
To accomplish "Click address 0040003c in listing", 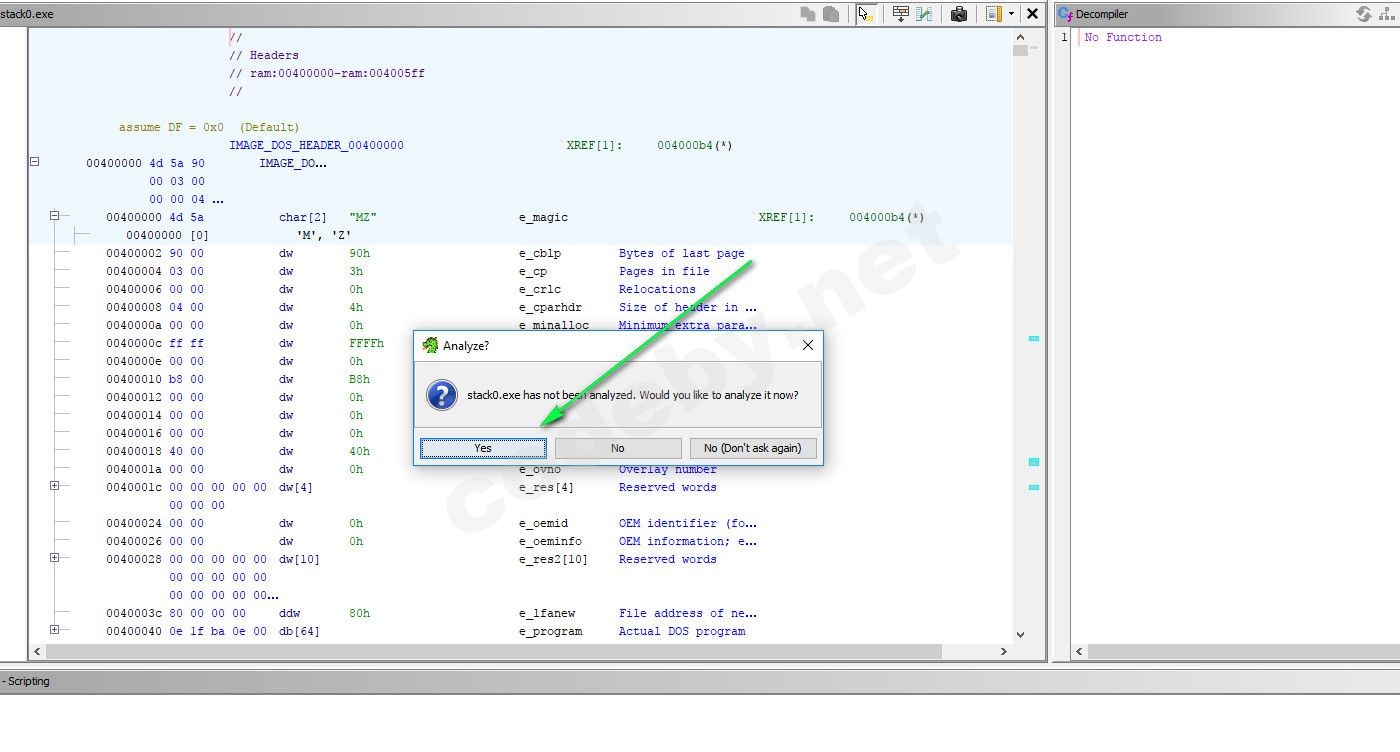I will [x=134, y=613].
